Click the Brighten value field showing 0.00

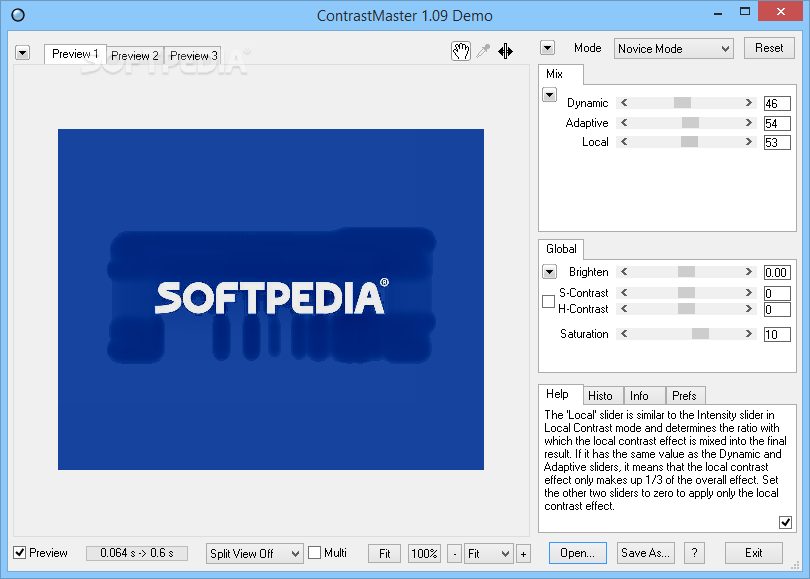(777, 272)
